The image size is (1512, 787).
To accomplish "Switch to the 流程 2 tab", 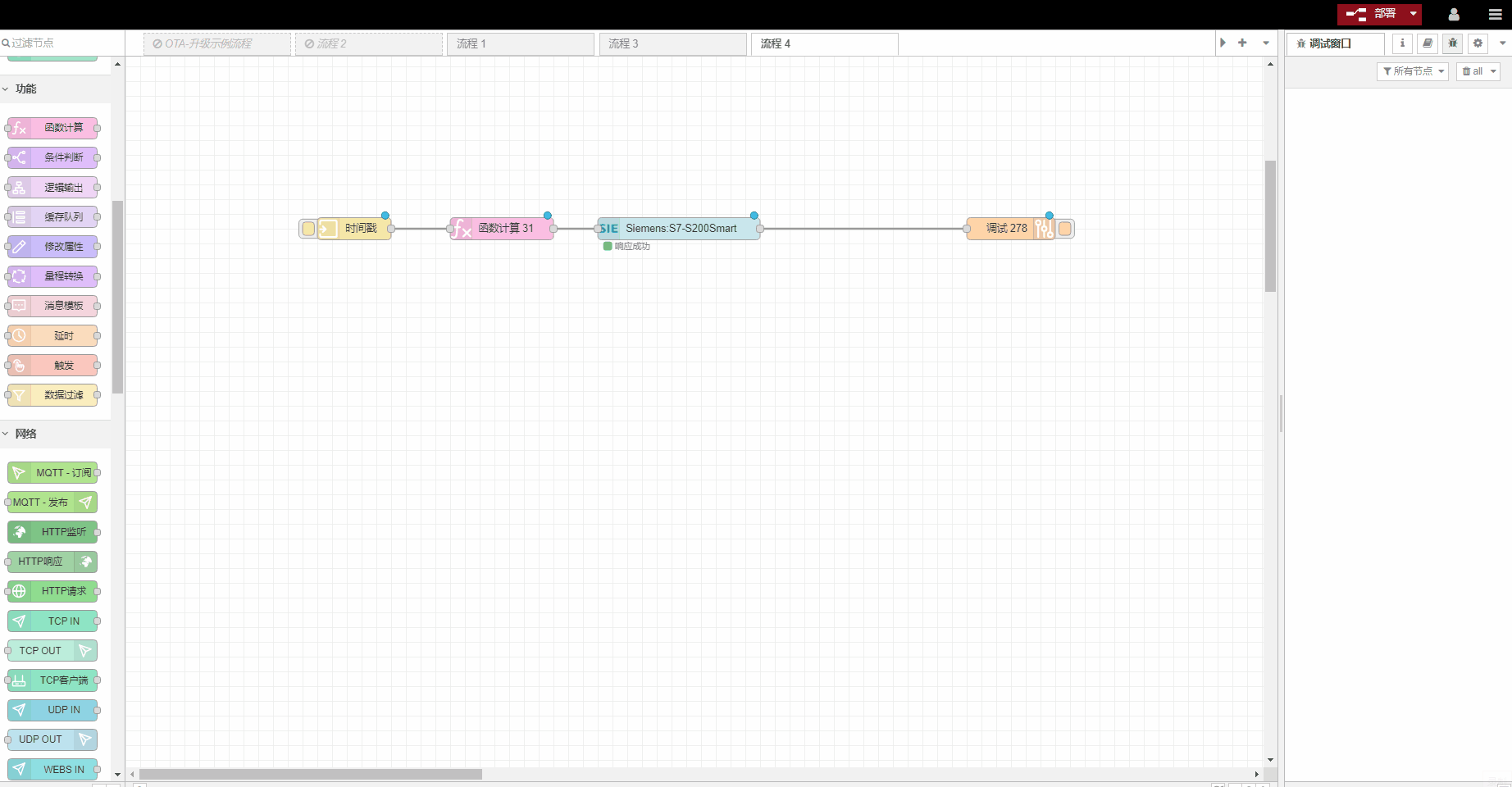I will tap(369, 44).
